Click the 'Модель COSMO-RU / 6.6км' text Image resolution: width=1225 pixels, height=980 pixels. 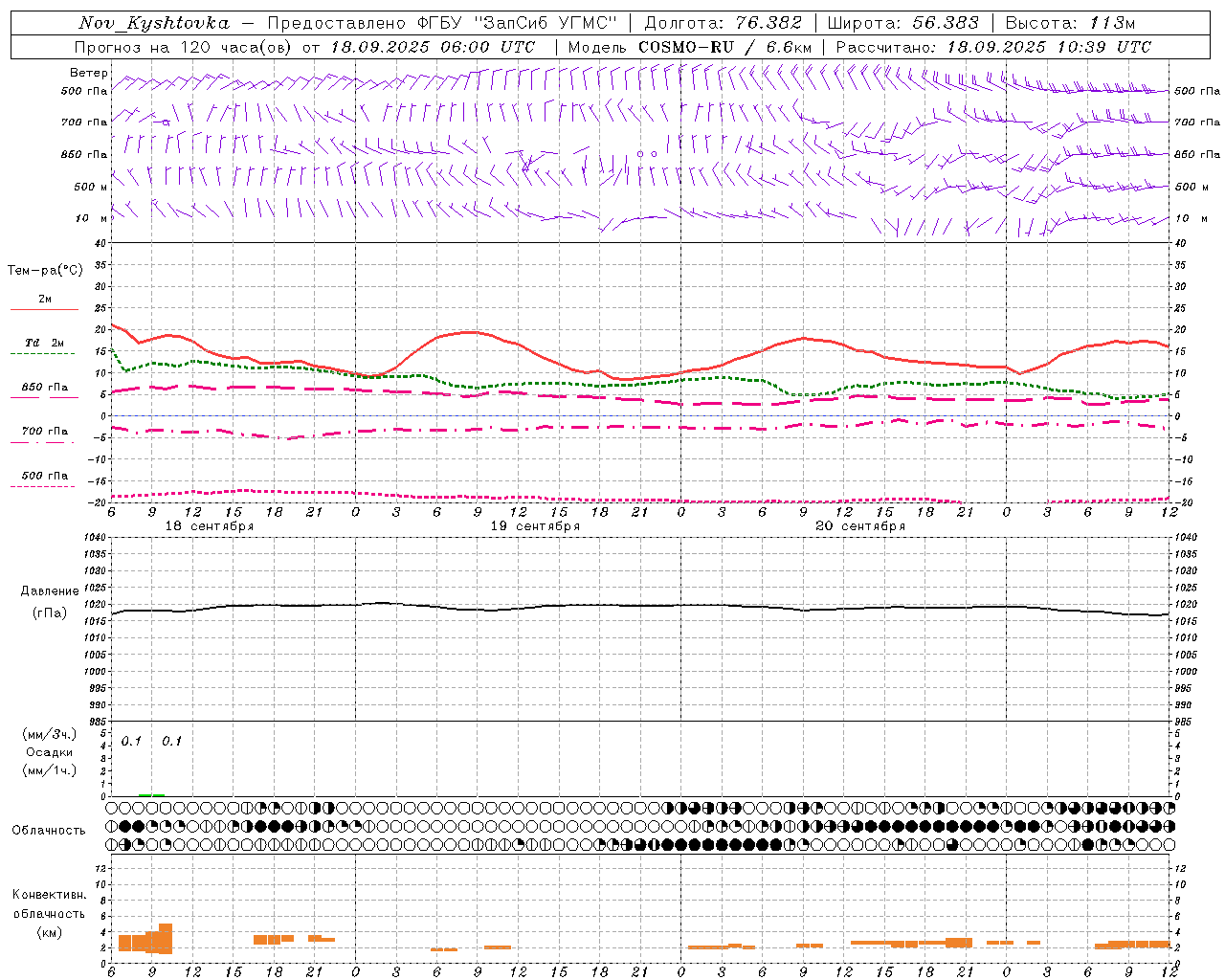(690, 47)
